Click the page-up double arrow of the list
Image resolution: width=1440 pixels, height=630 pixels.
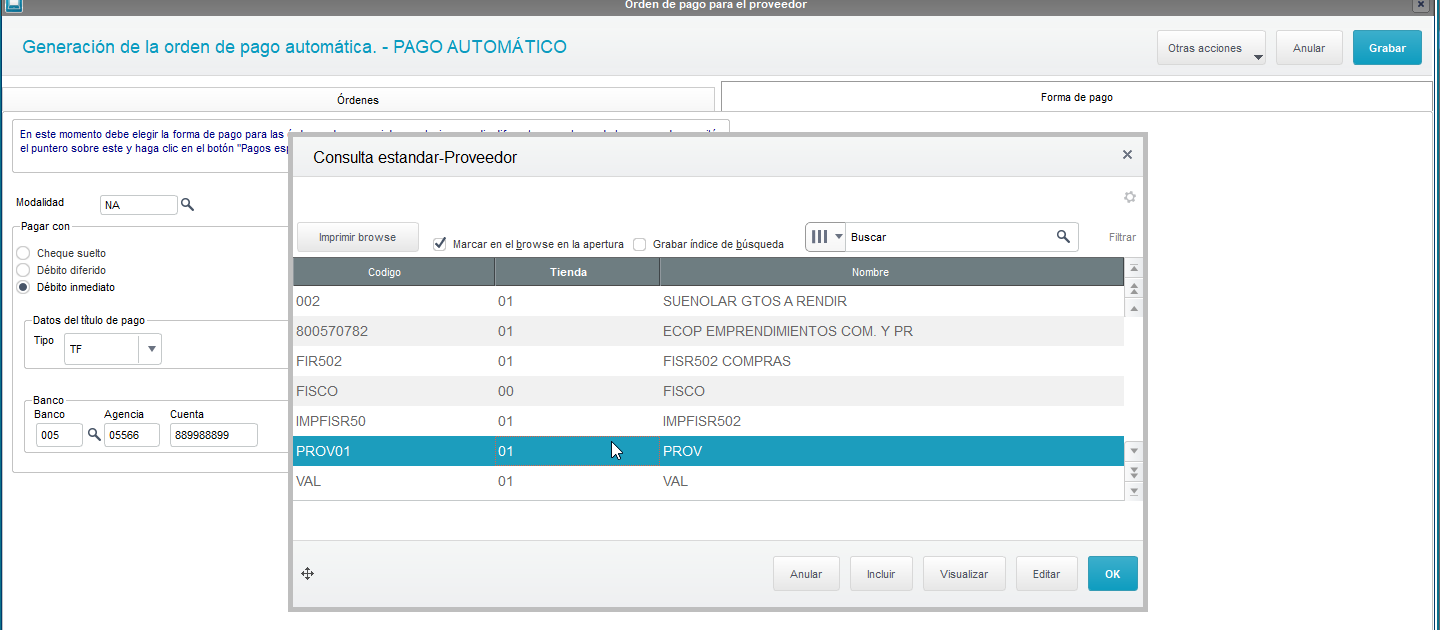(x=1134, y=289)
